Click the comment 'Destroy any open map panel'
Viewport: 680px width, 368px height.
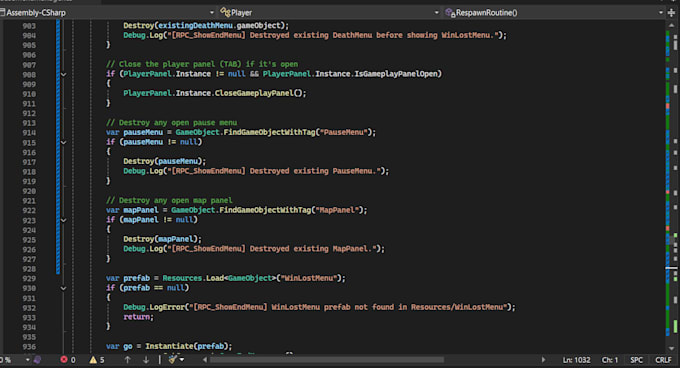coord(169,200)
